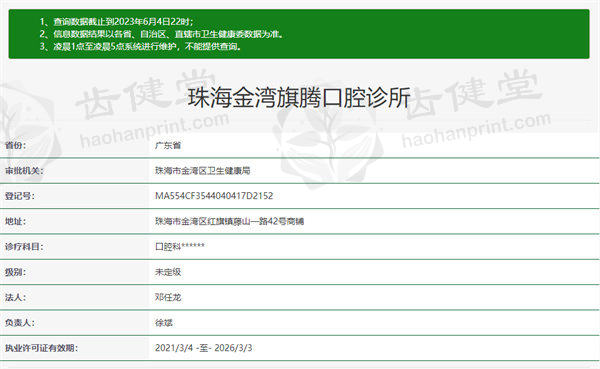Click the 执业许可证有效期 label
The image size is (600, 369).
(x=41, y=348)
